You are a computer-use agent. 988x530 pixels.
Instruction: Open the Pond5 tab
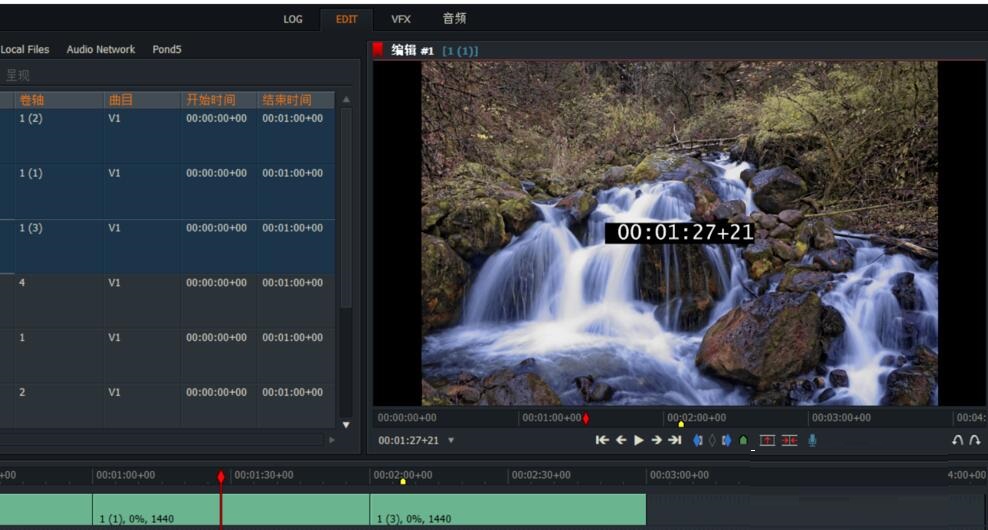(x=167, y=49)
